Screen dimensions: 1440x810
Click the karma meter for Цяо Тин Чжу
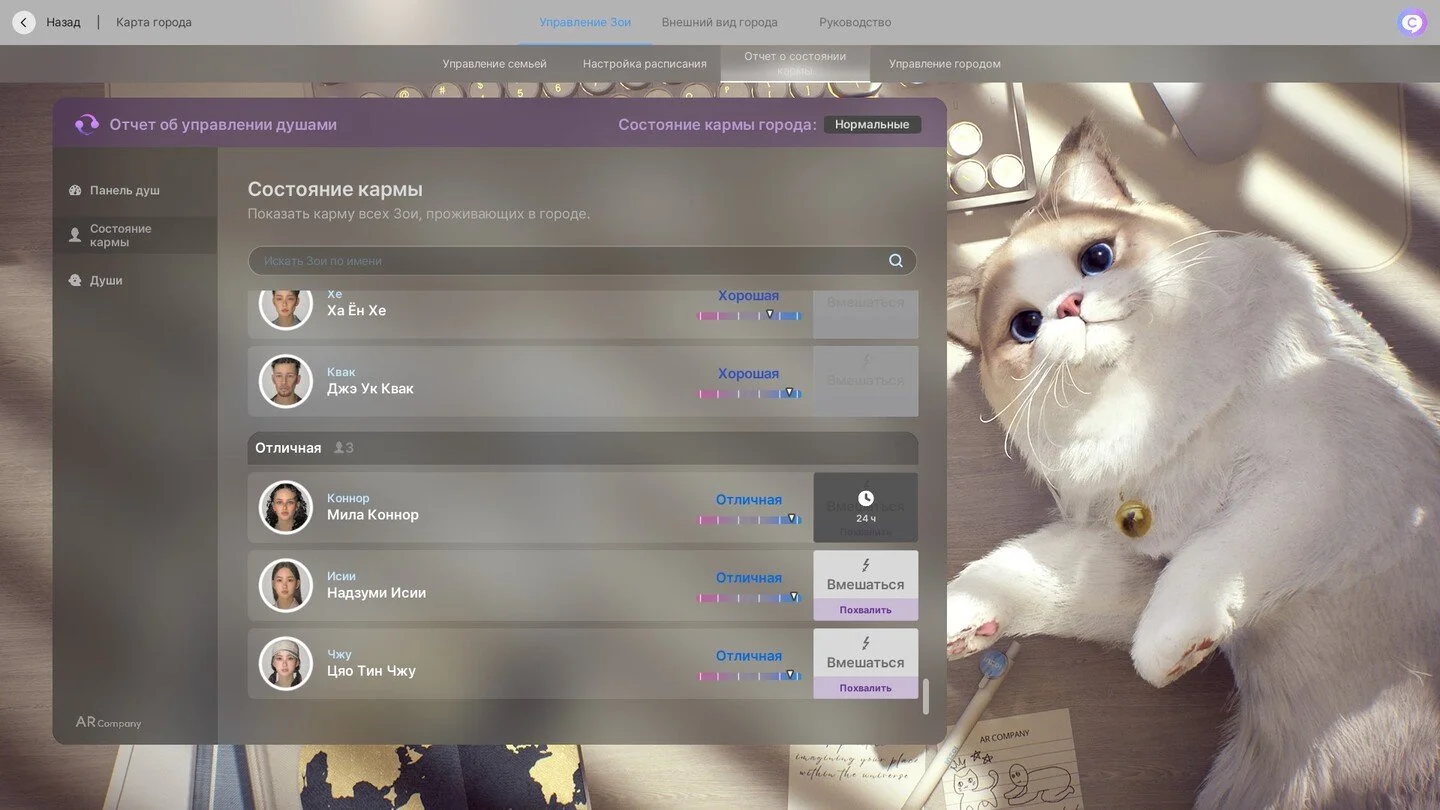[750, 675]
